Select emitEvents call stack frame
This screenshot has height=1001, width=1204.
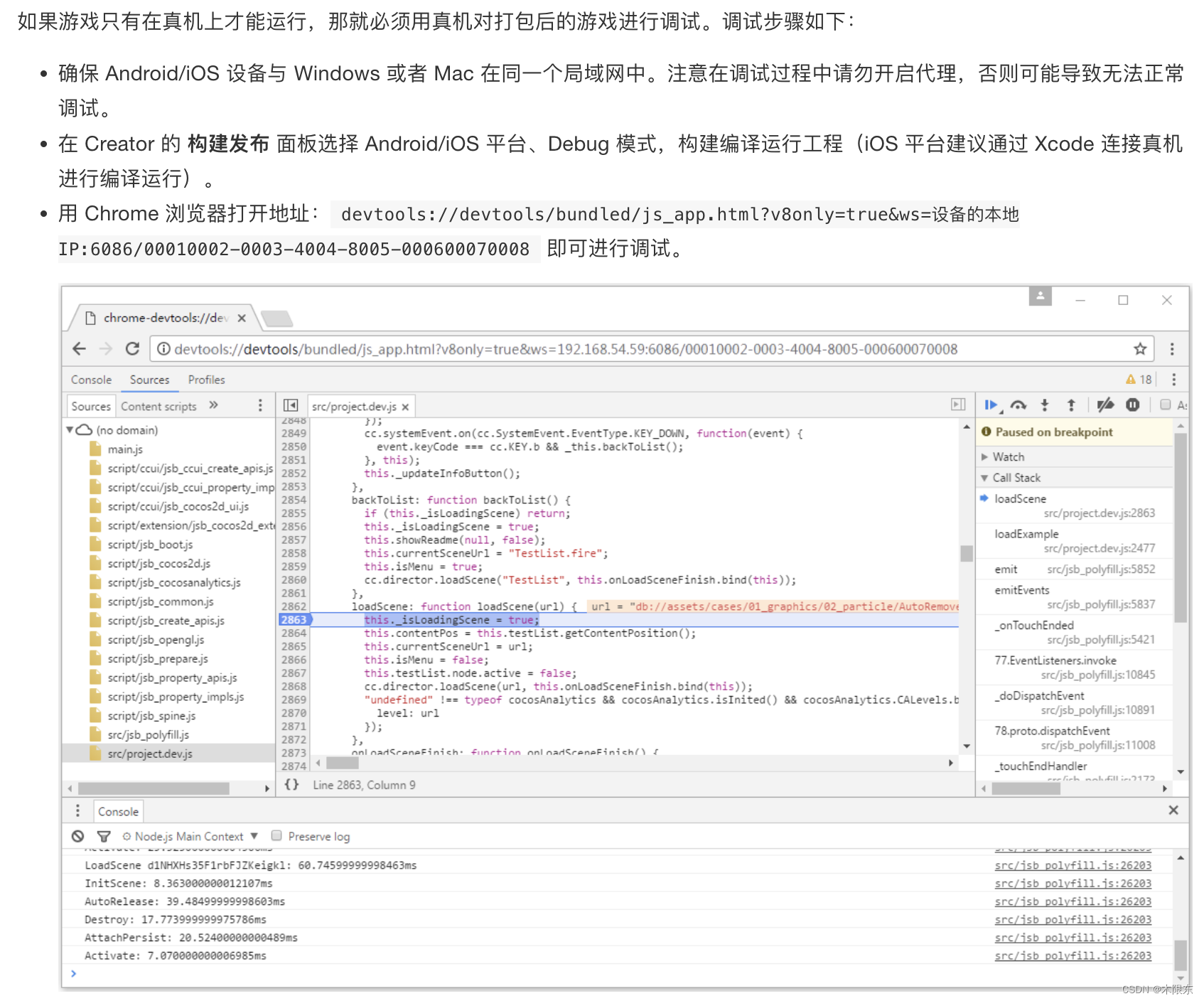[1073, 596]
